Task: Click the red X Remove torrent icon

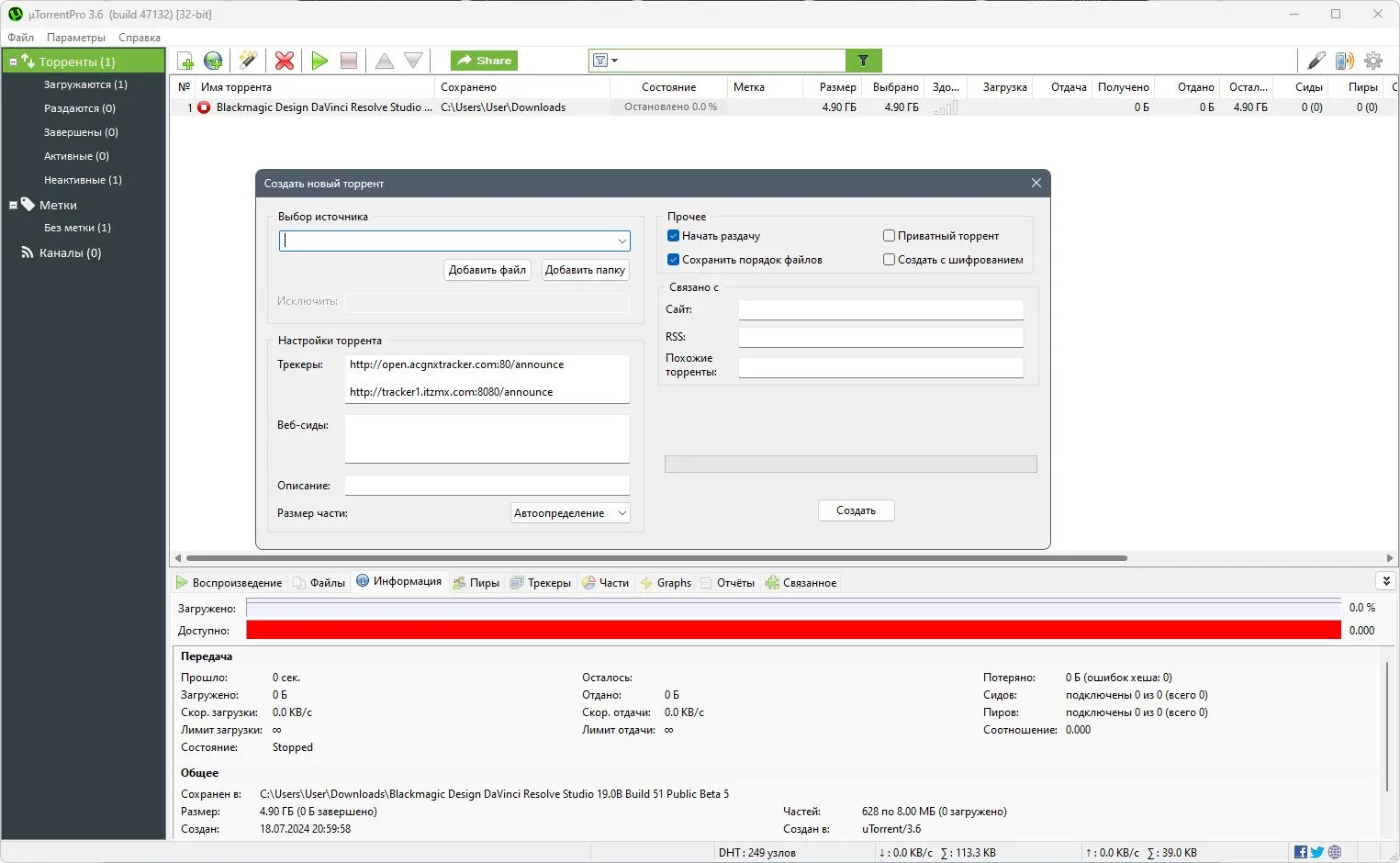Action: tap(285, 61)
